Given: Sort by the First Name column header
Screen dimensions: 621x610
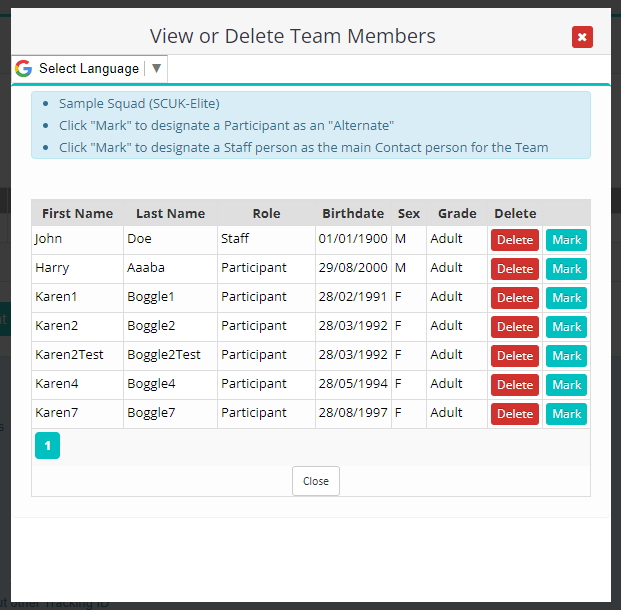Looking at the screenshot, I should [x=77, y=213].
